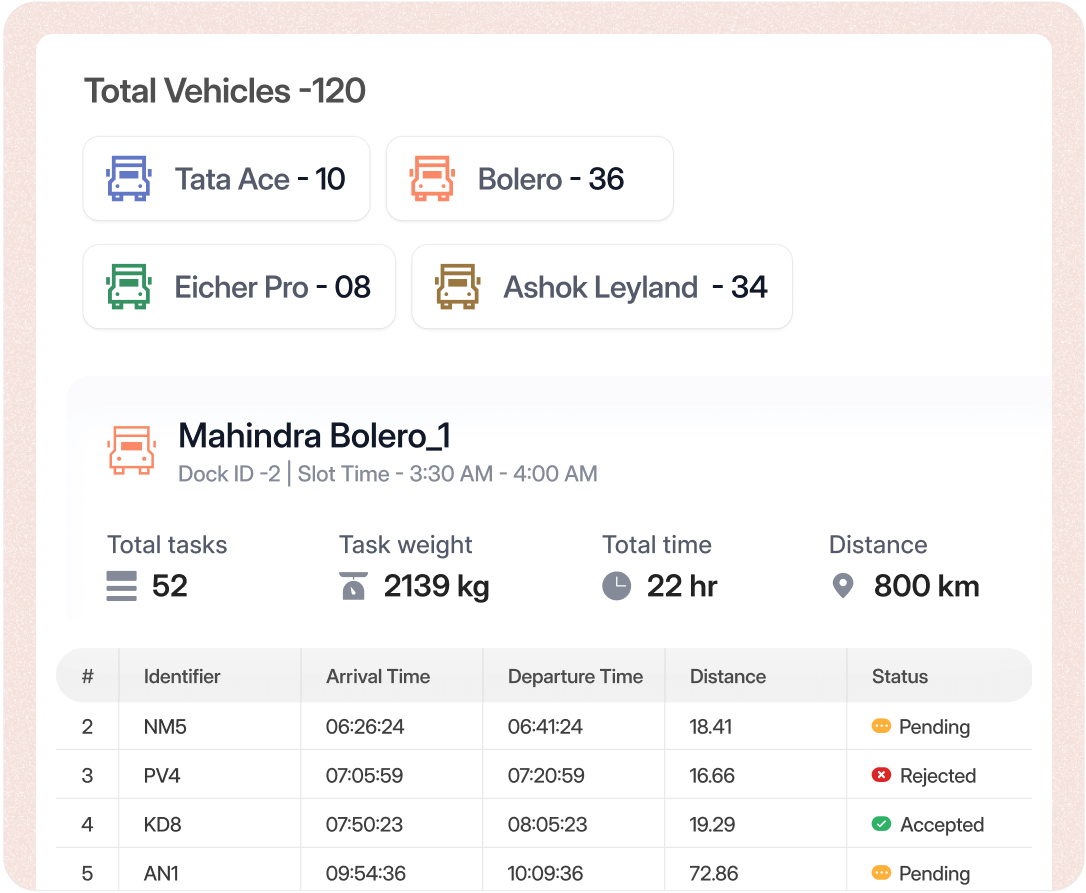The image size is (1086, 893).
Task: Click the Total Vehicles -120 heading
Action: pos(224,91)
